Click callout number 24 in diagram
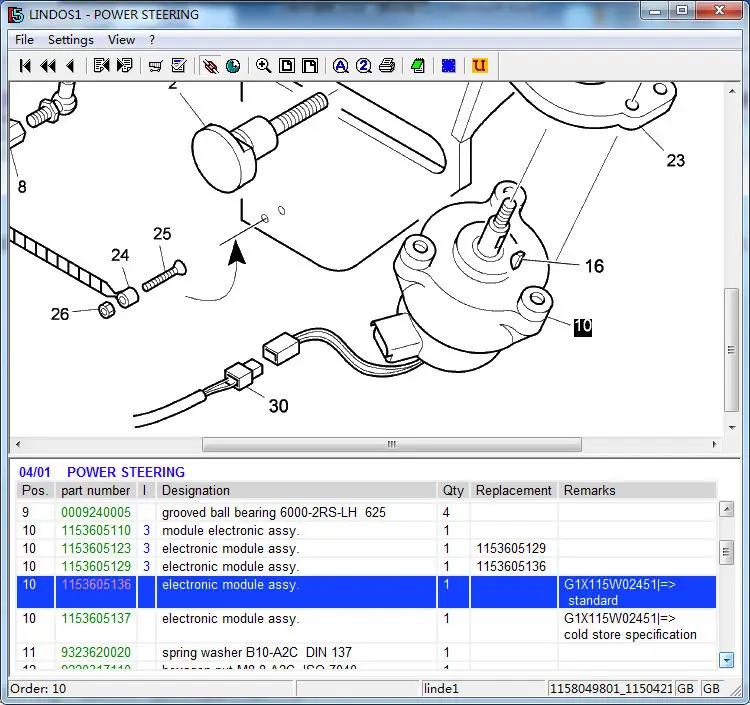750x705 pixels. point(120,254)
